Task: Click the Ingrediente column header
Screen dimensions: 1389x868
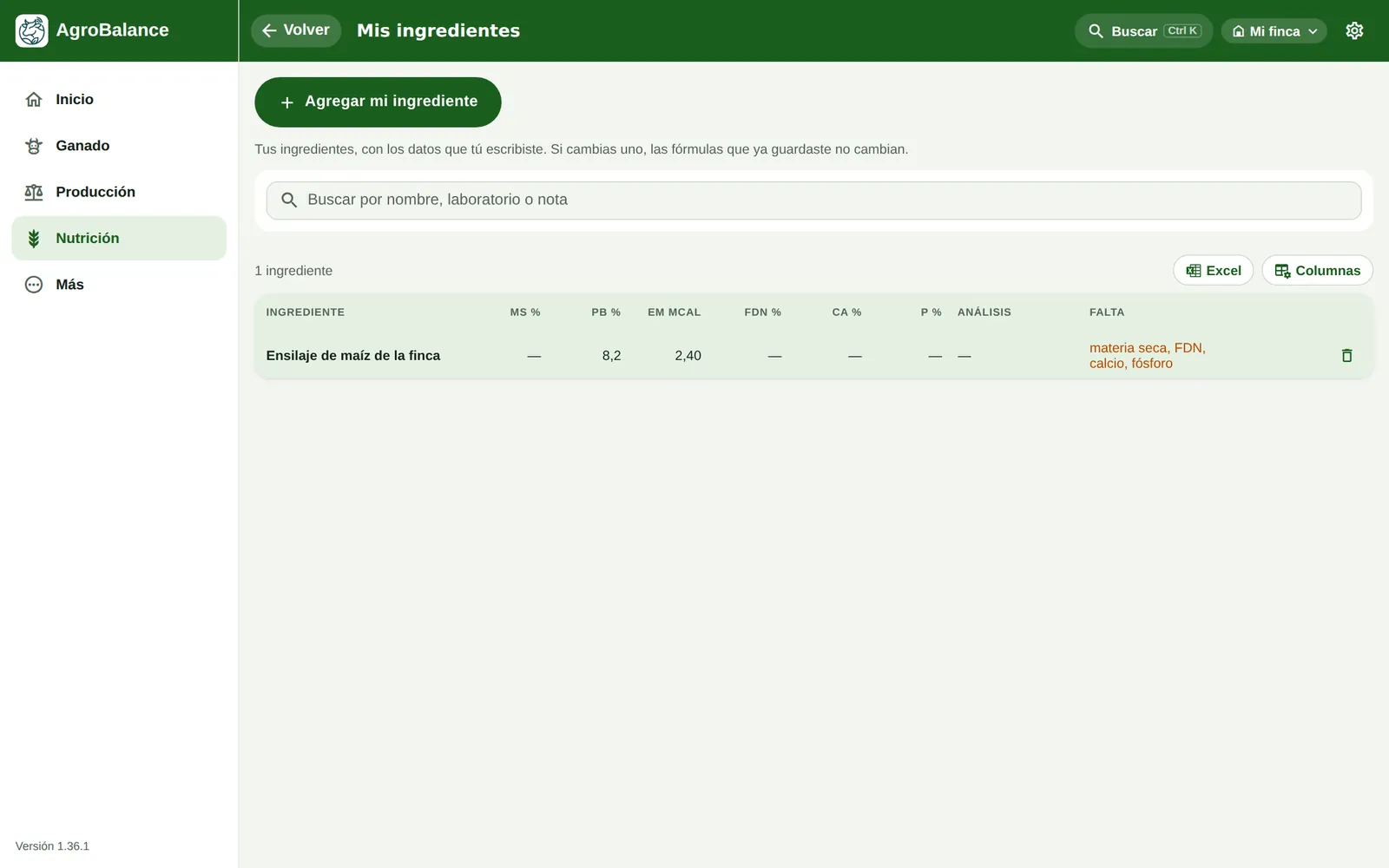Action: pyautogui.click(x=305, y=312)
